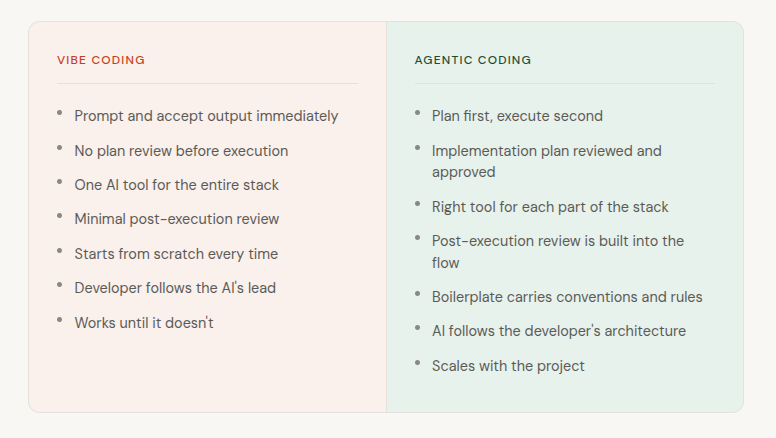Click bullet before 'Prompt and accept output'
Image resolution: width=776 pixels, height=438 pixels.
tap(60, 113)
